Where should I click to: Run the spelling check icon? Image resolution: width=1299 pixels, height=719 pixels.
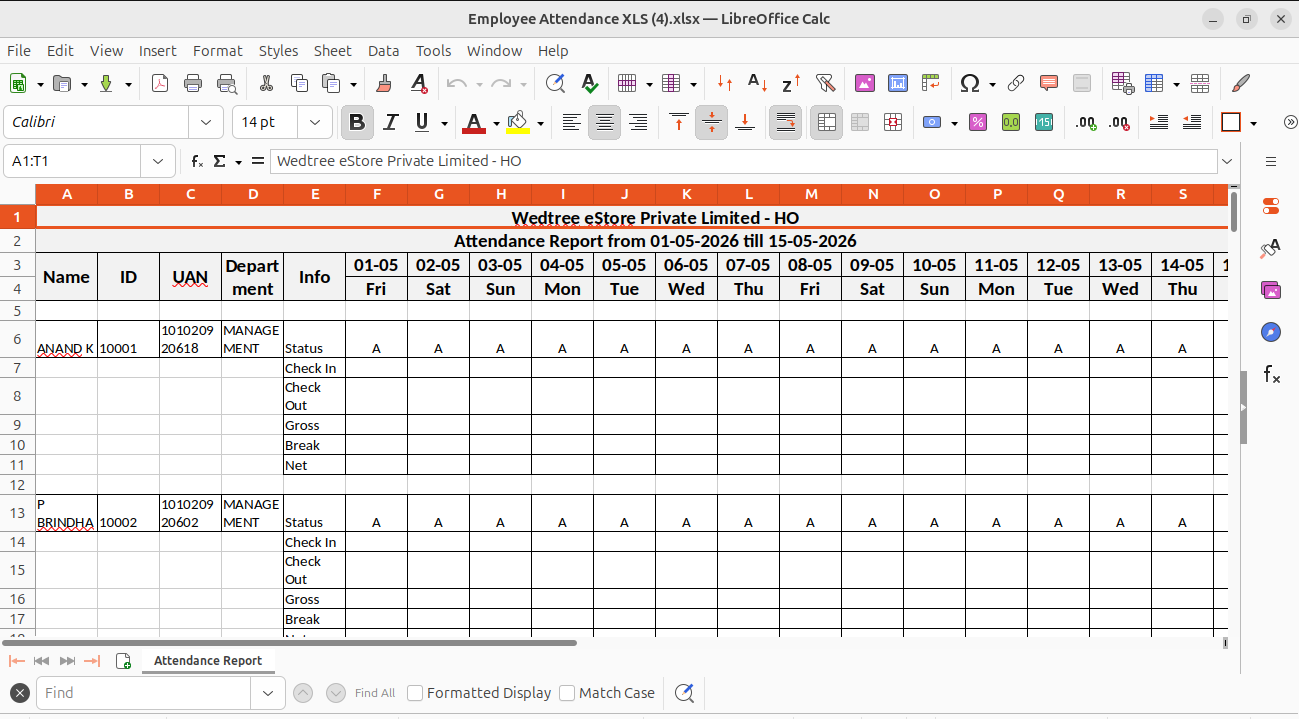coord(589,84)
